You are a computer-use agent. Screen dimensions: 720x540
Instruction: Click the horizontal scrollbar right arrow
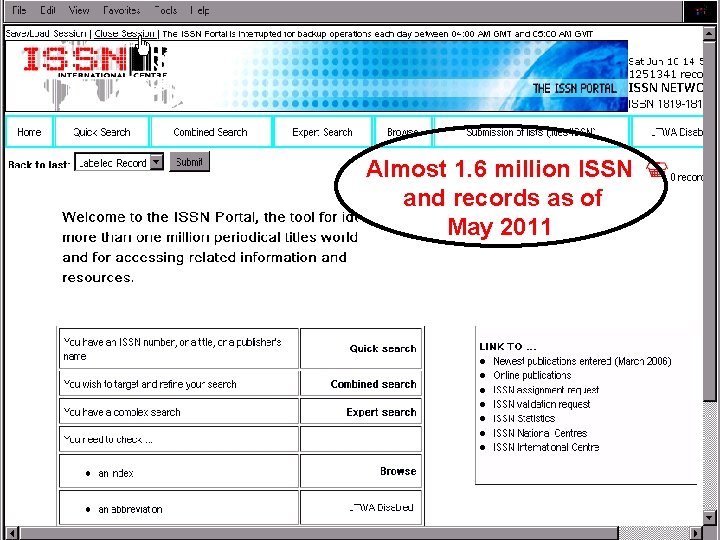point(696,533)
